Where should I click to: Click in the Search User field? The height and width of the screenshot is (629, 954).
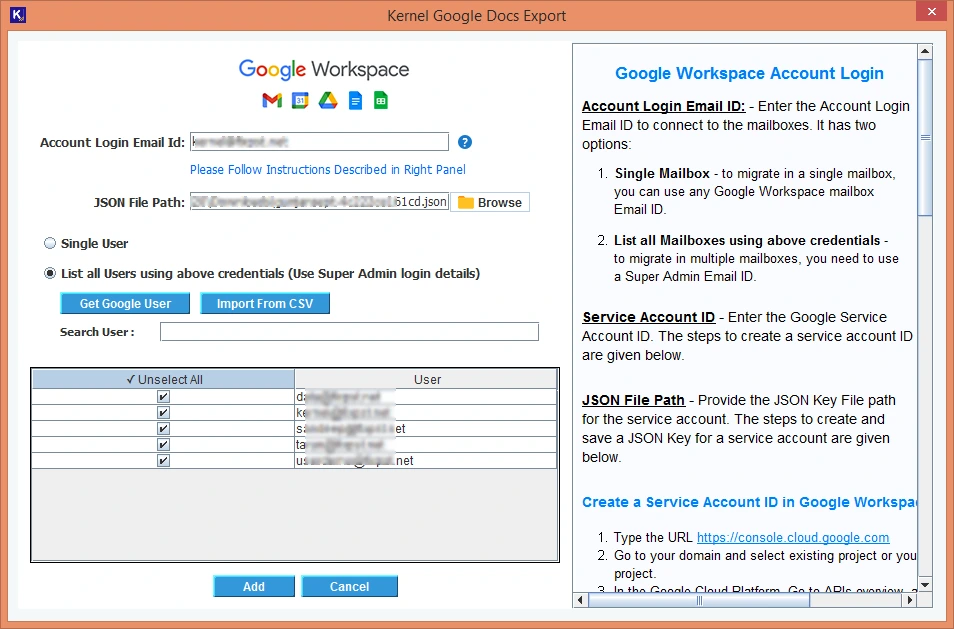pos(349,332)
